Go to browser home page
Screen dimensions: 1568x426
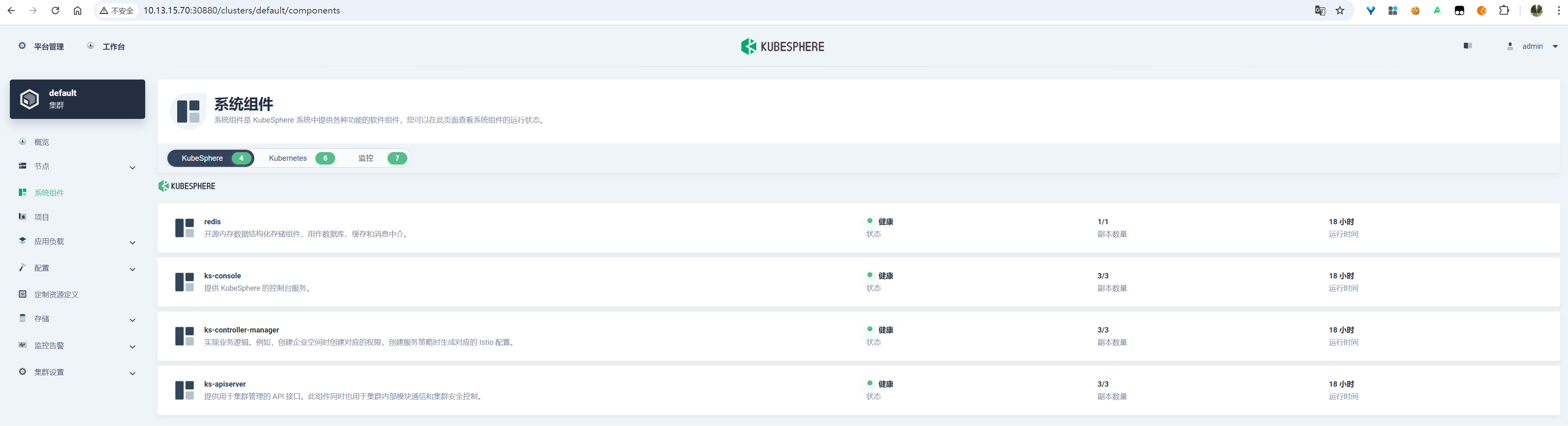click(x=77, y=10)
